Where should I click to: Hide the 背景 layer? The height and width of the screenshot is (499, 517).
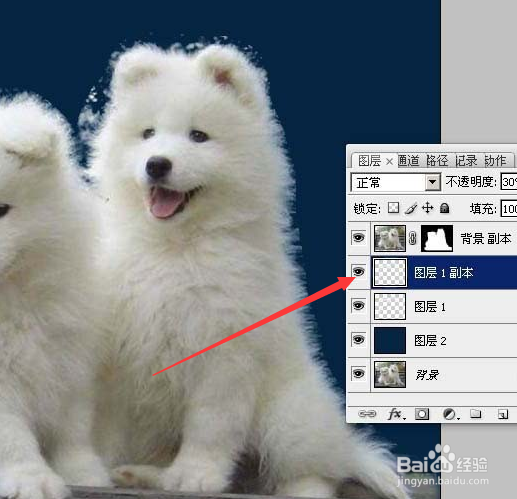[358, 374]
